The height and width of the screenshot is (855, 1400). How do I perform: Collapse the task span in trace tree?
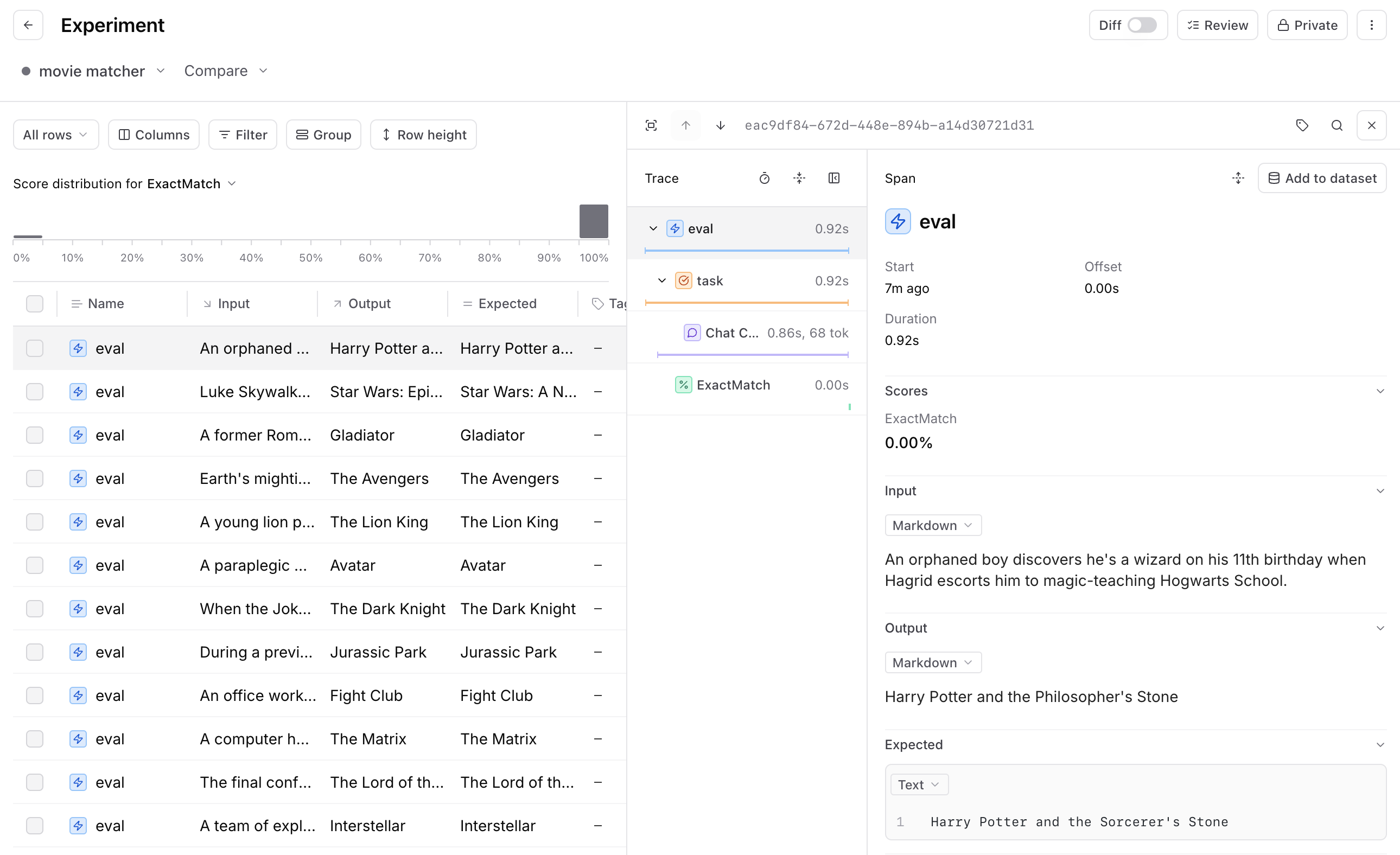pos(662,280)
